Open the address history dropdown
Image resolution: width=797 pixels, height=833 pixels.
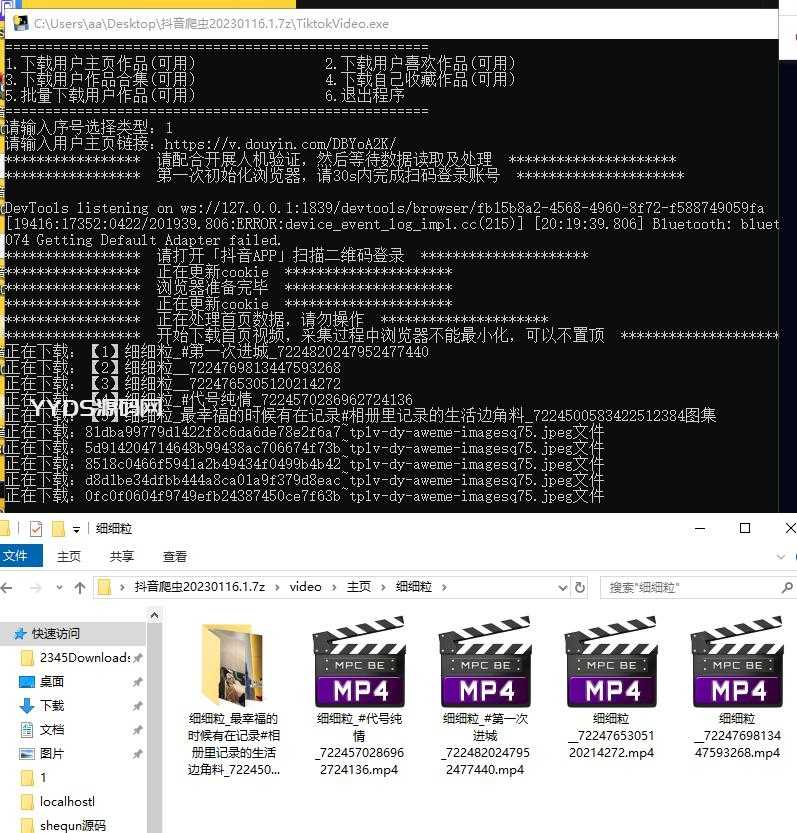pos(563,588)
